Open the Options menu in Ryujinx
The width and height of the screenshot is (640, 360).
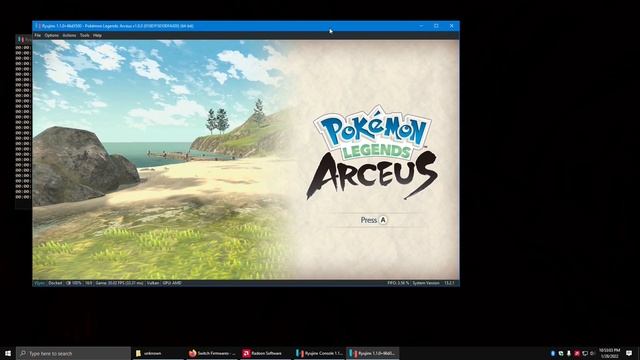click(51, 36)
